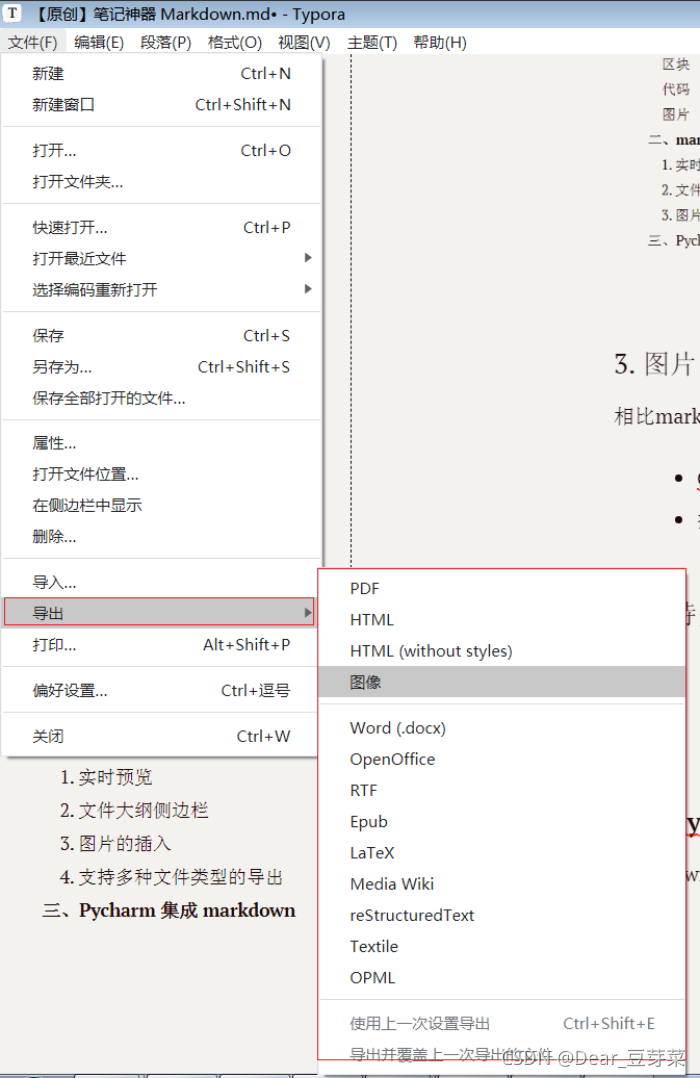Viewport: 700px width, 1078px height.
Task: Jump to outline item 3. 图片的插入
Action: [115, 843]
